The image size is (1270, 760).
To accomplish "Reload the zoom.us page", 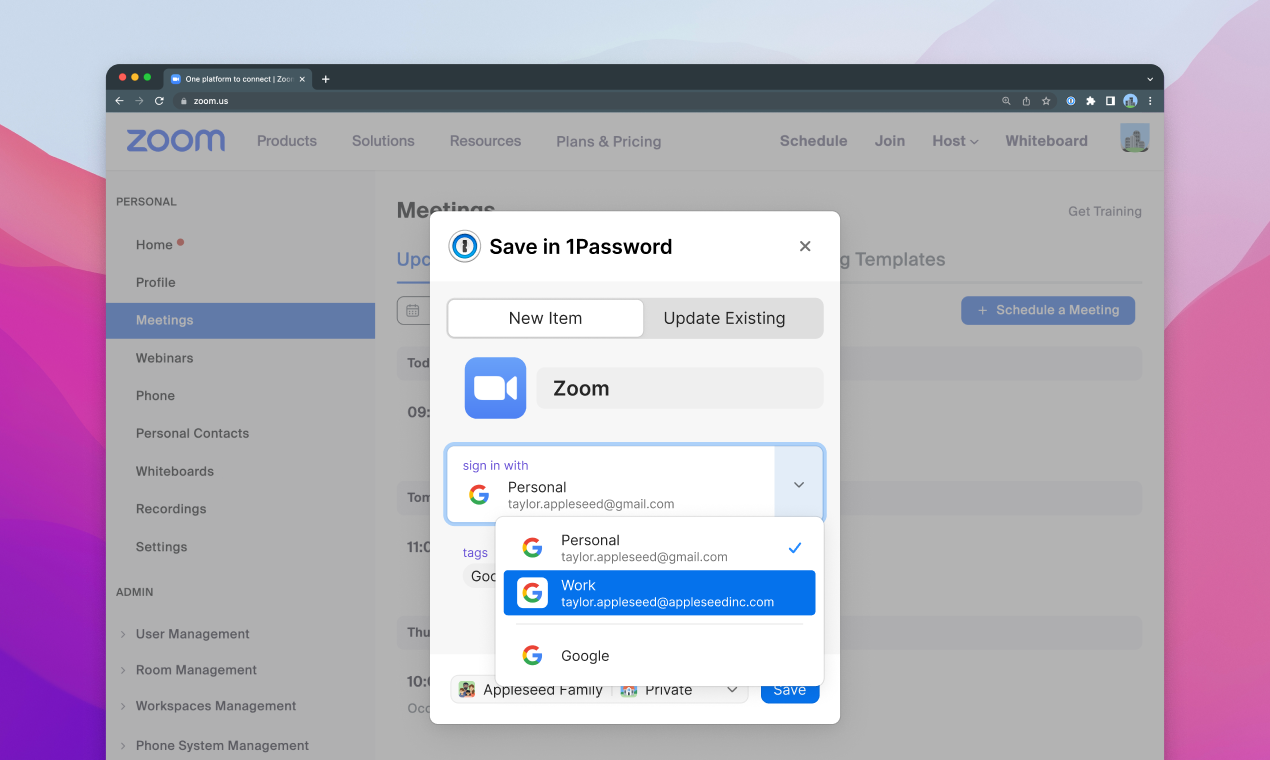I will [159, 101].
